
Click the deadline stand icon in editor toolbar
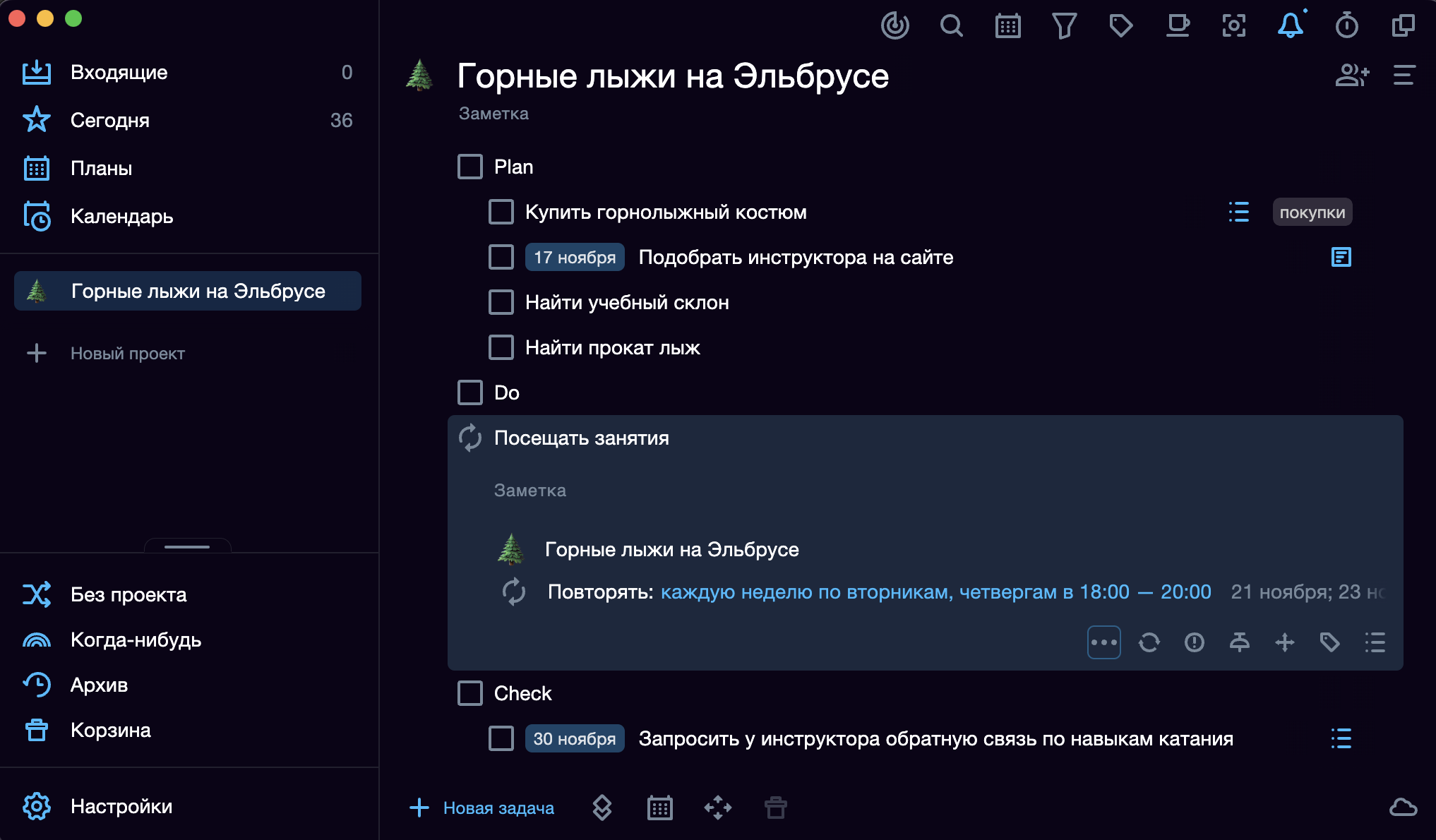(1240, 642)
